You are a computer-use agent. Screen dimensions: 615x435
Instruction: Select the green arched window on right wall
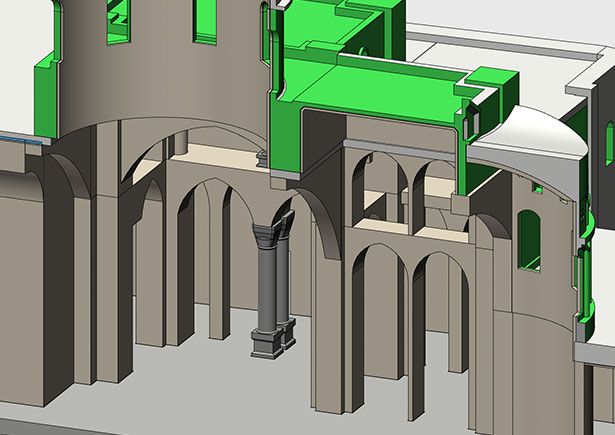click(529, 242)
